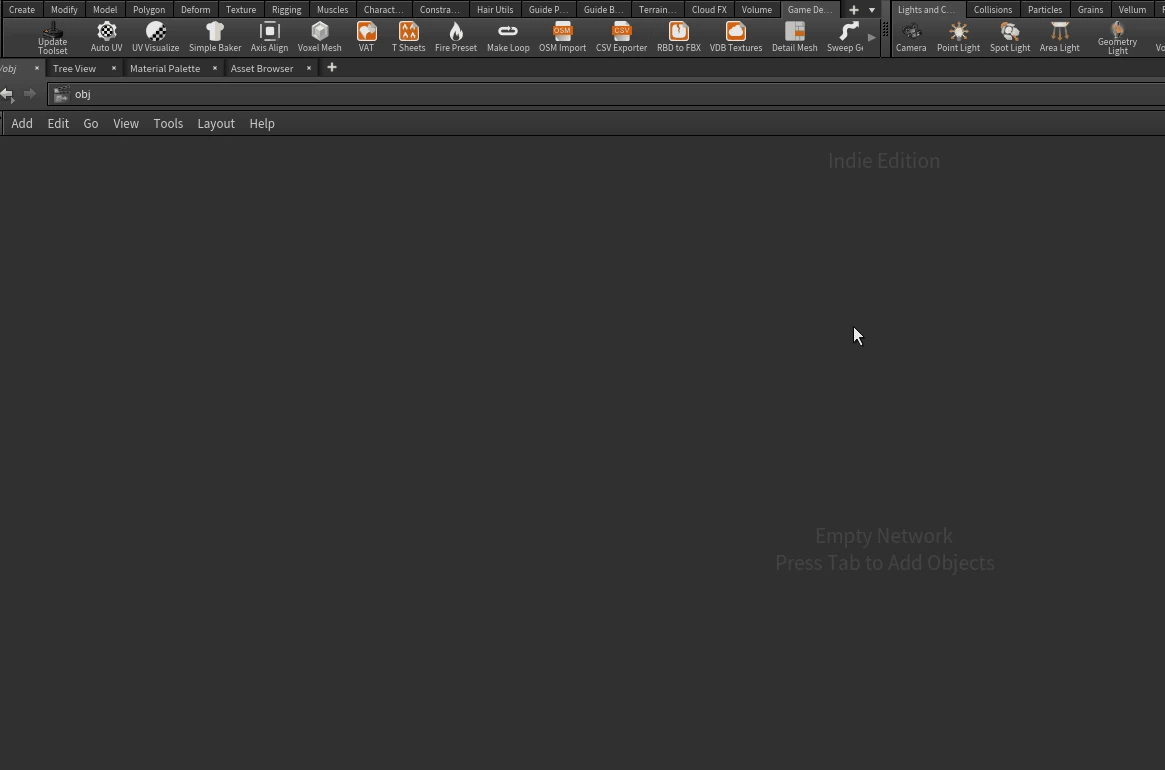Click the Update Toolset shelf tool

(x=53, y=38)
